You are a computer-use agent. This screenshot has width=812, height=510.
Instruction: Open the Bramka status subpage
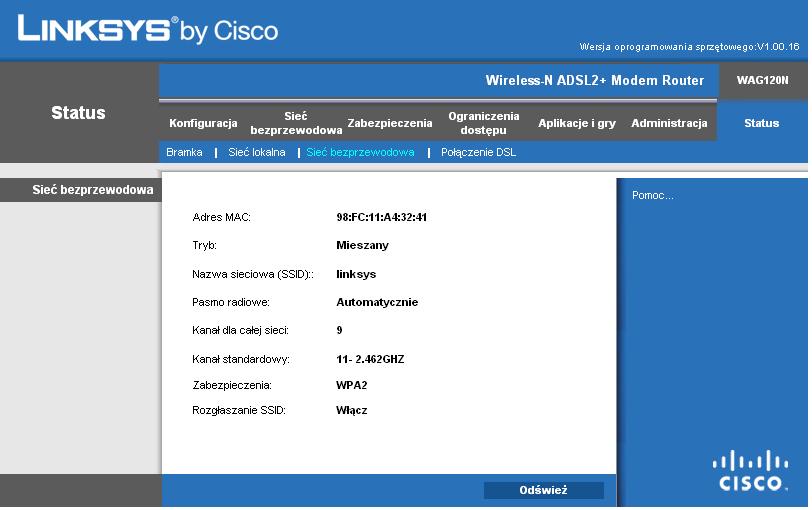click(184, 152)
